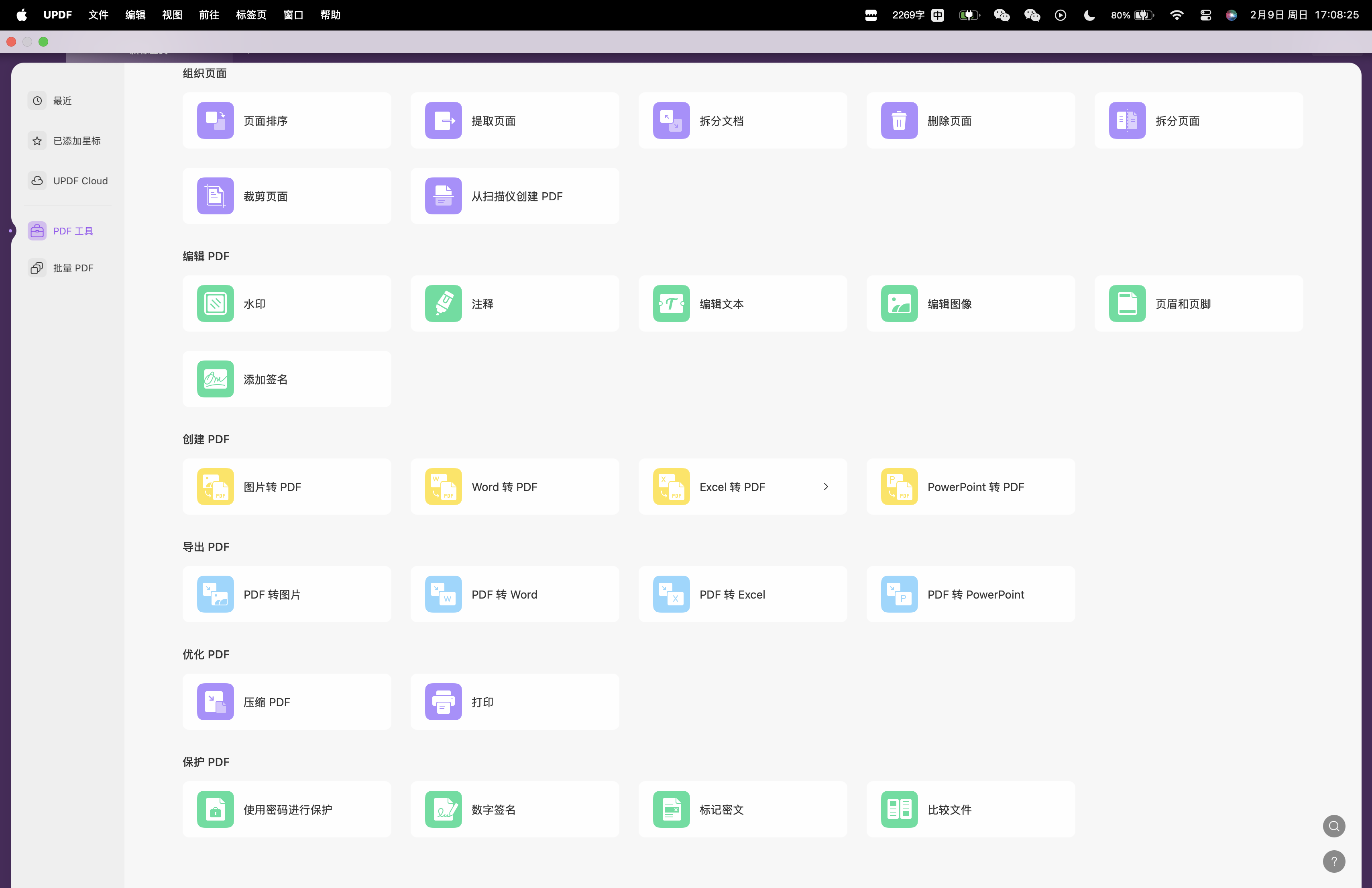The image size is (1372, 888).
Task: Open the 标签页 menu
Action: pos(251,15)
